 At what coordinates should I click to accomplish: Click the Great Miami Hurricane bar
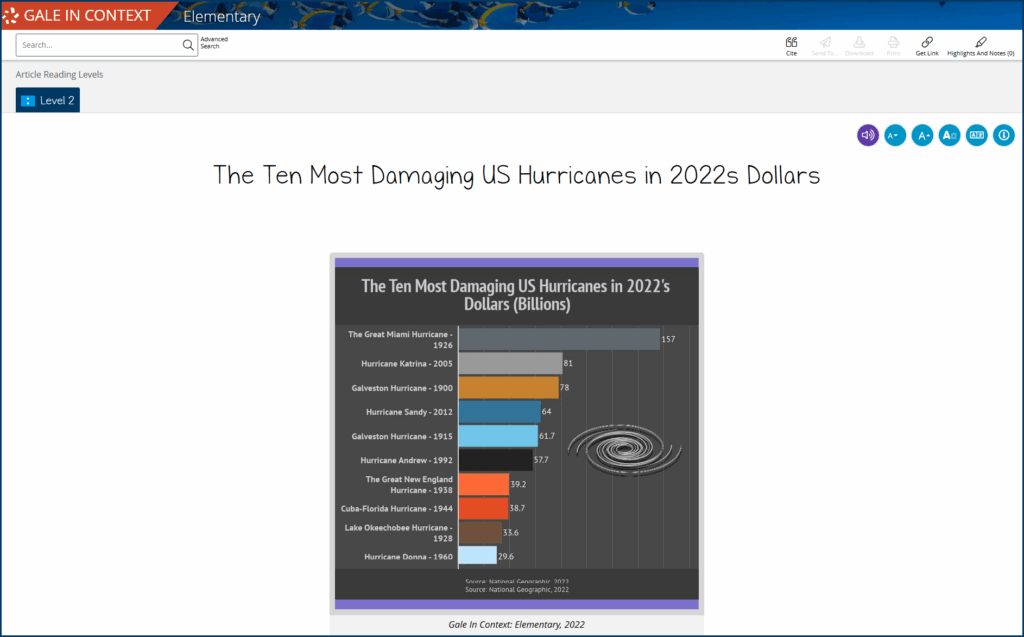click(x=559, y=339)
